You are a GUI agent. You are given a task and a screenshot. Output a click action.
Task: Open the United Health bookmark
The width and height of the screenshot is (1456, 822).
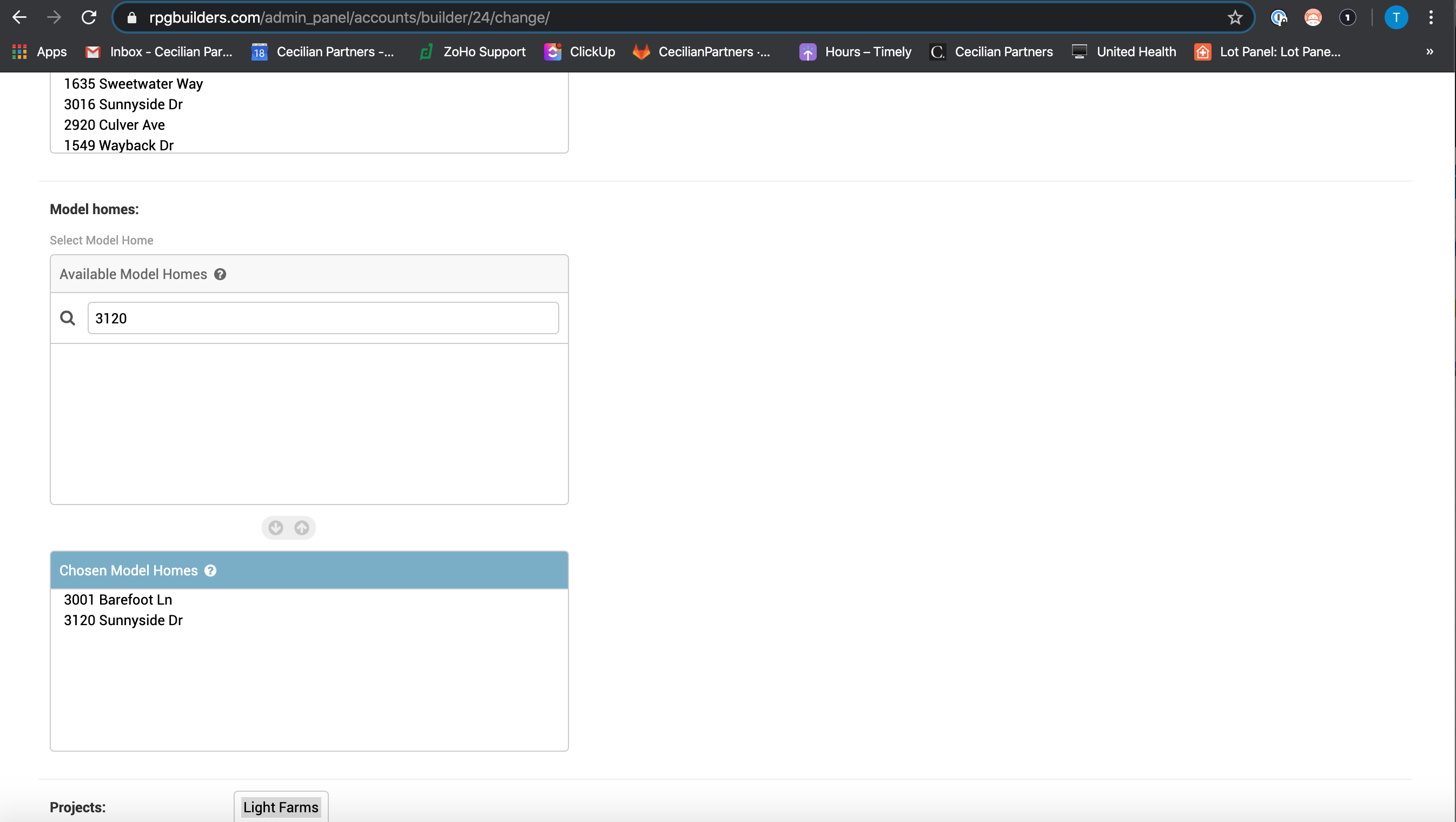point(1124,51)
